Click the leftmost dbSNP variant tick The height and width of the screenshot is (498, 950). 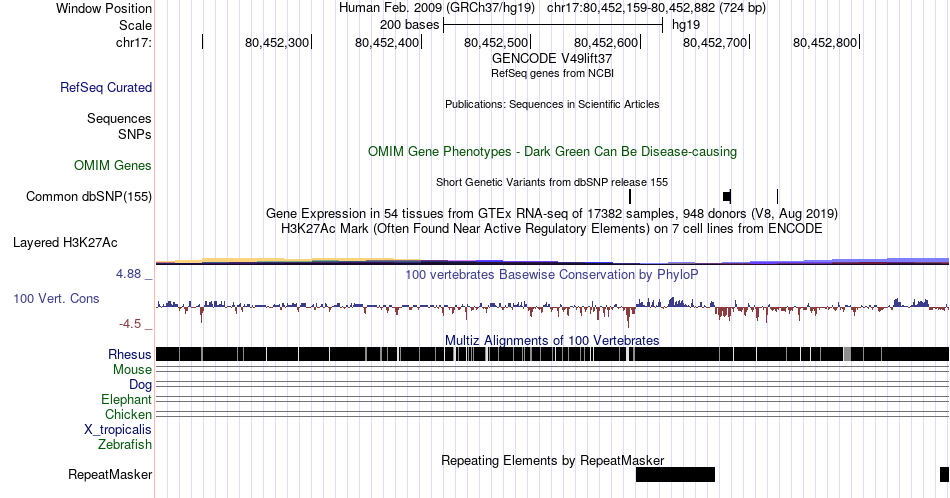pyautogui.click(x=630, y=196)
